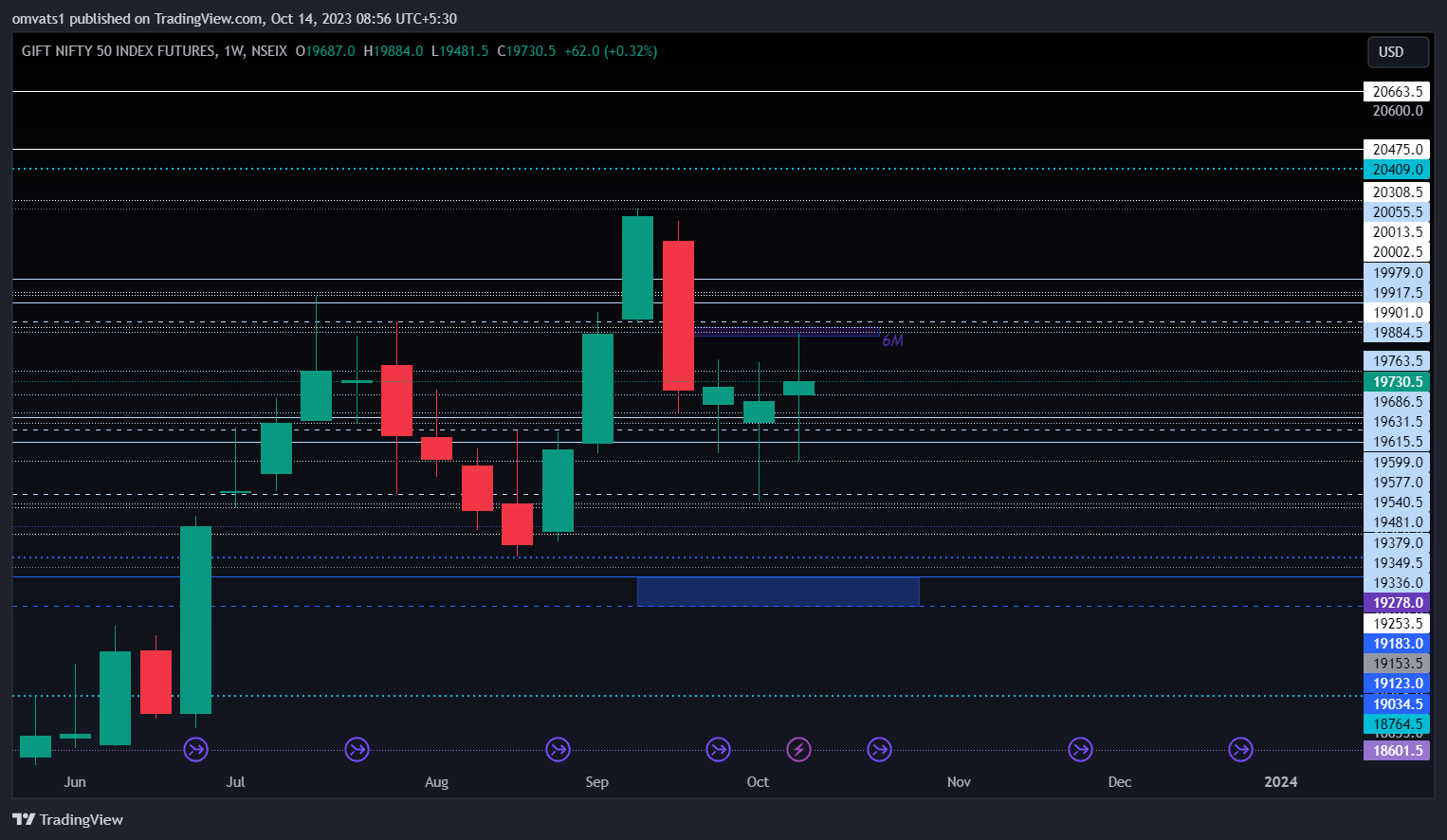Click the 6M label on the chart

click(892, 340)
